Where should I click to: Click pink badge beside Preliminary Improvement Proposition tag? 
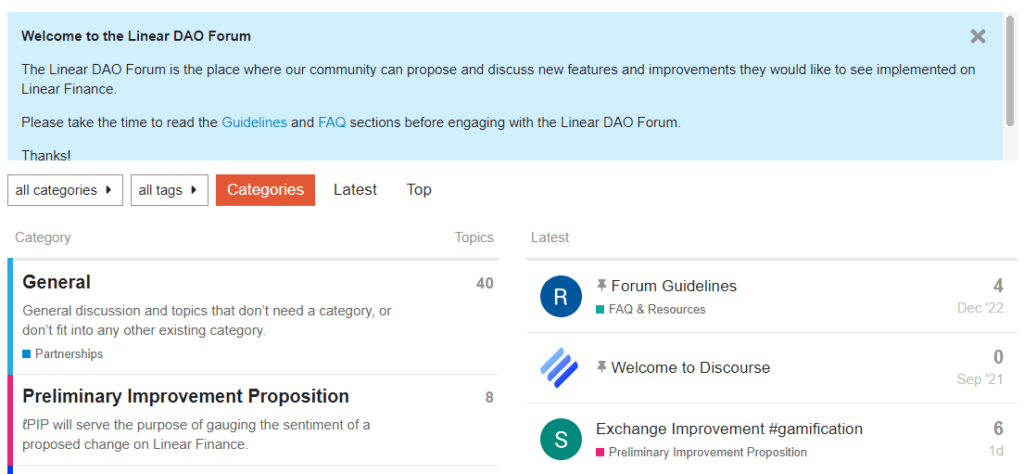[600, 452]
